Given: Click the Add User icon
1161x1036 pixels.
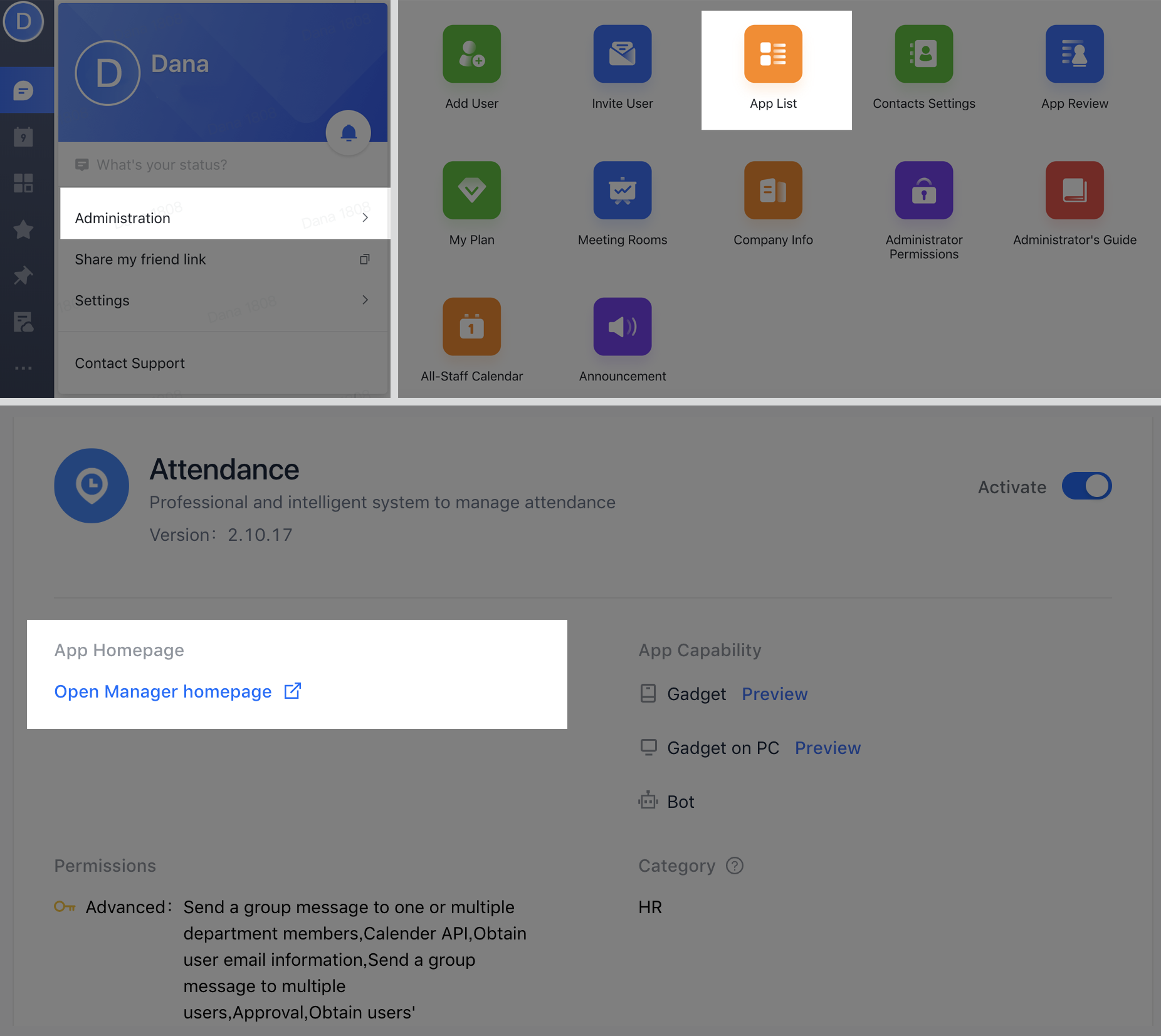Looking at the screenshot, I should [471, 55].
